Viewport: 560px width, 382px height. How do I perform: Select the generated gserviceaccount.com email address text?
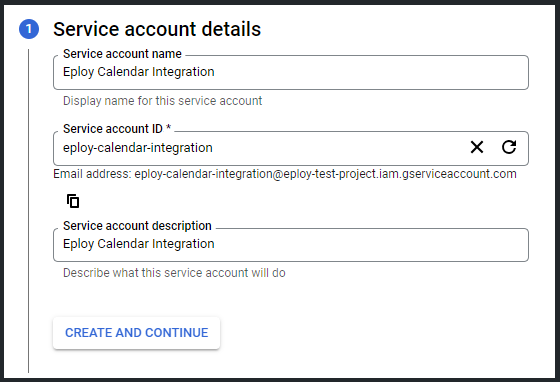pyautogui.click(x=325, y=174)
